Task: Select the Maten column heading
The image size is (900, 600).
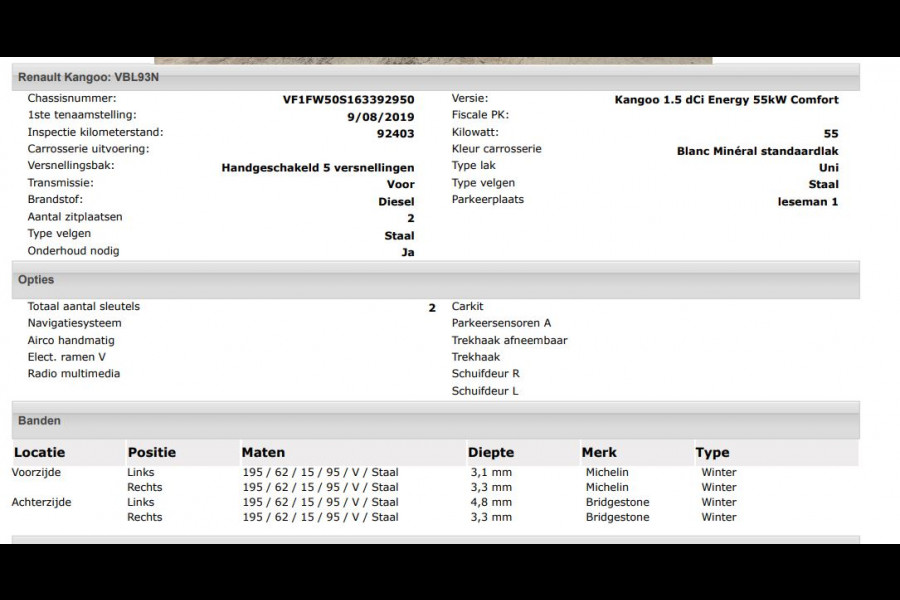Action: (263, 453)
